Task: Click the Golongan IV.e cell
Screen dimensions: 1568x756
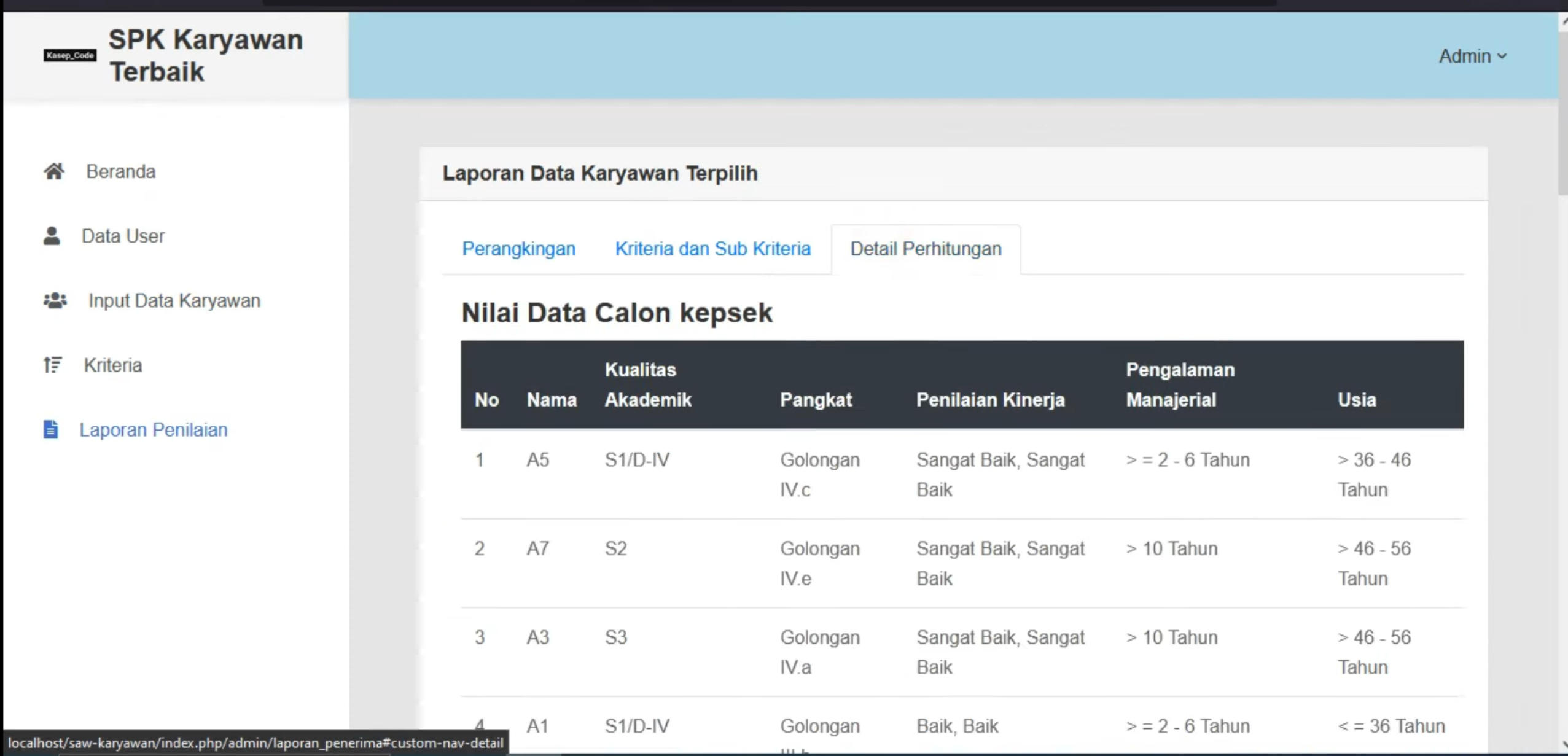Action: [x=820, y=563]
